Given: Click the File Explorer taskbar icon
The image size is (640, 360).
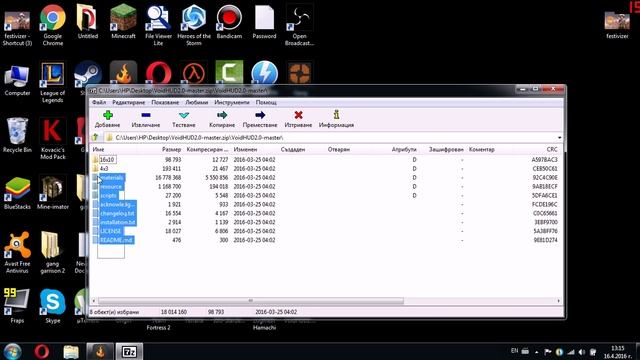Looking at the screenshot, I should coord(71,351).
